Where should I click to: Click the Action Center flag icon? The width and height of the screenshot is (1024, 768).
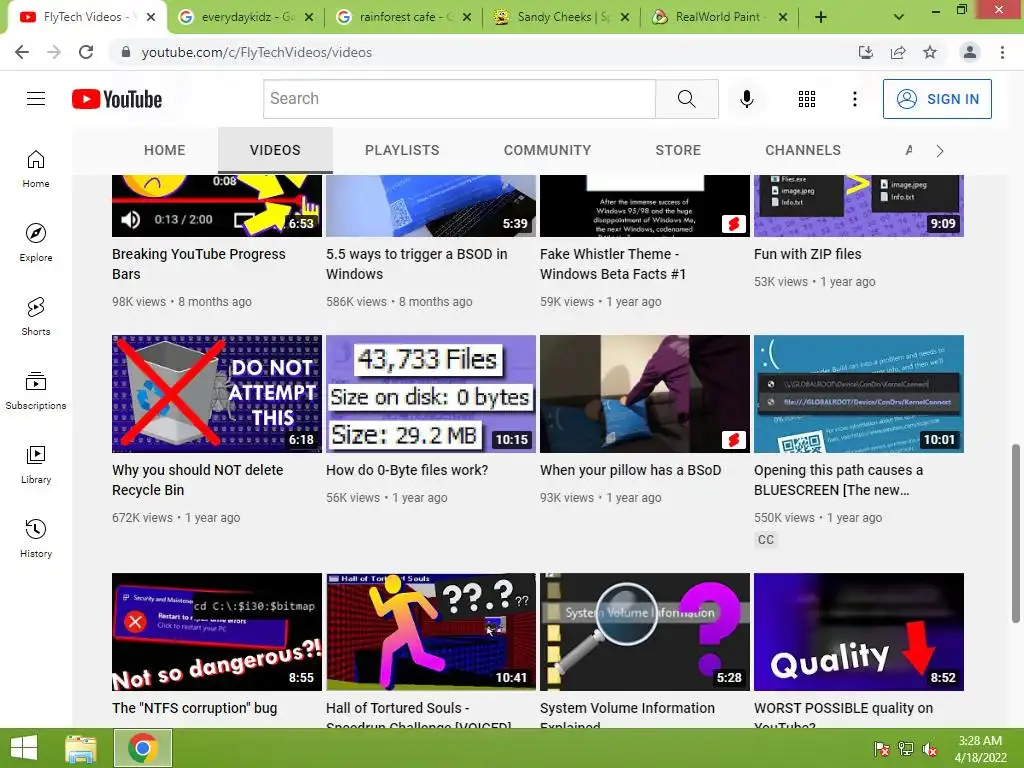pyautogui.click(x=881, y=749)
